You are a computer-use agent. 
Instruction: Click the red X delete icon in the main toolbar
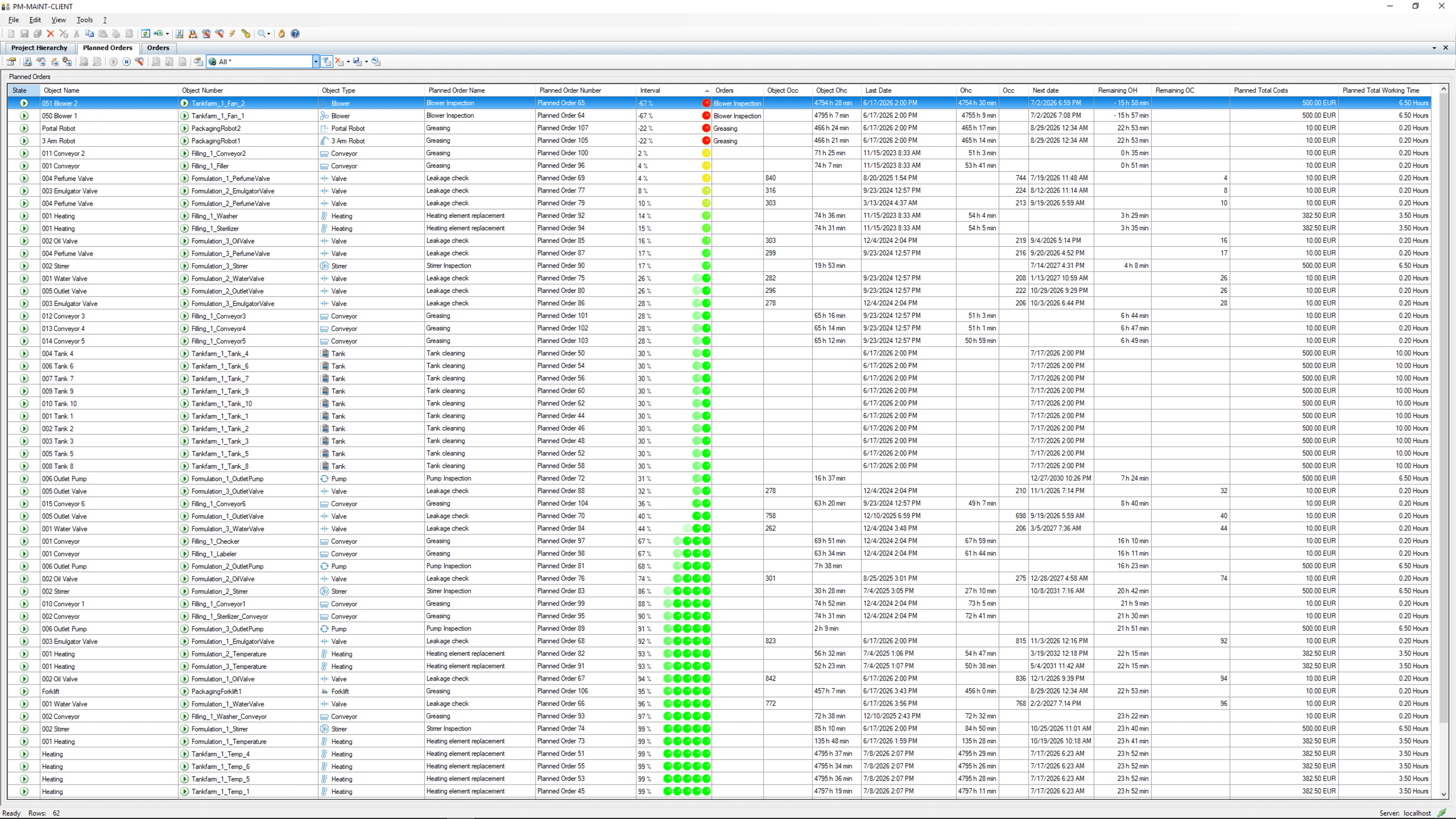50,34
